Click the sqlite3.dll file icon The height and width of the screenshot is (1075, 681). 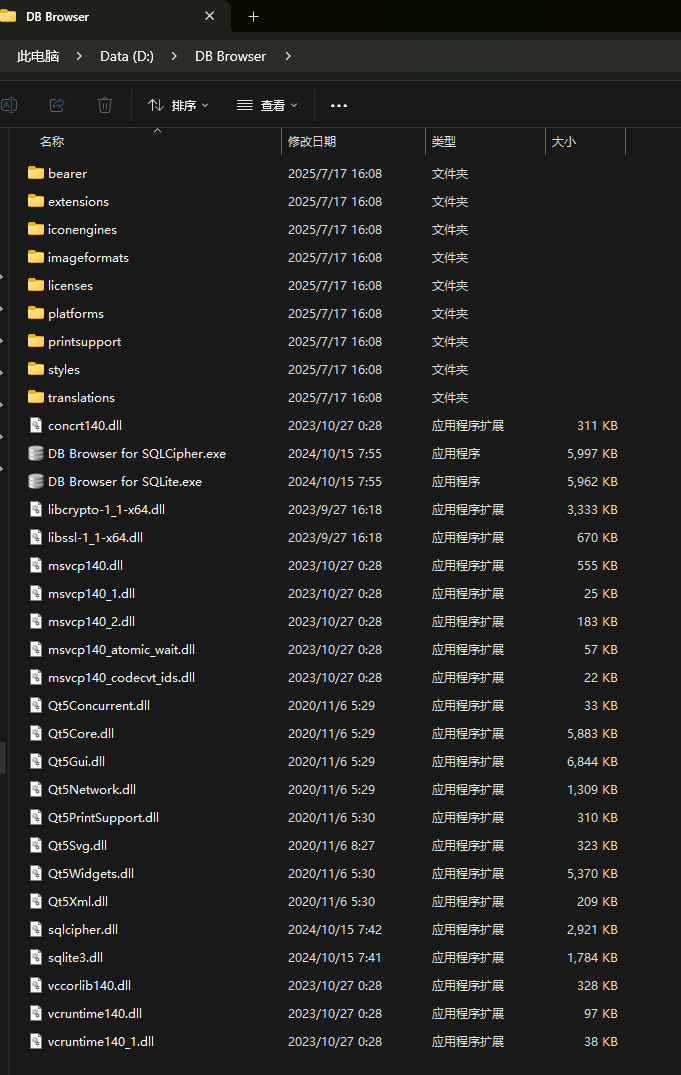36,957
